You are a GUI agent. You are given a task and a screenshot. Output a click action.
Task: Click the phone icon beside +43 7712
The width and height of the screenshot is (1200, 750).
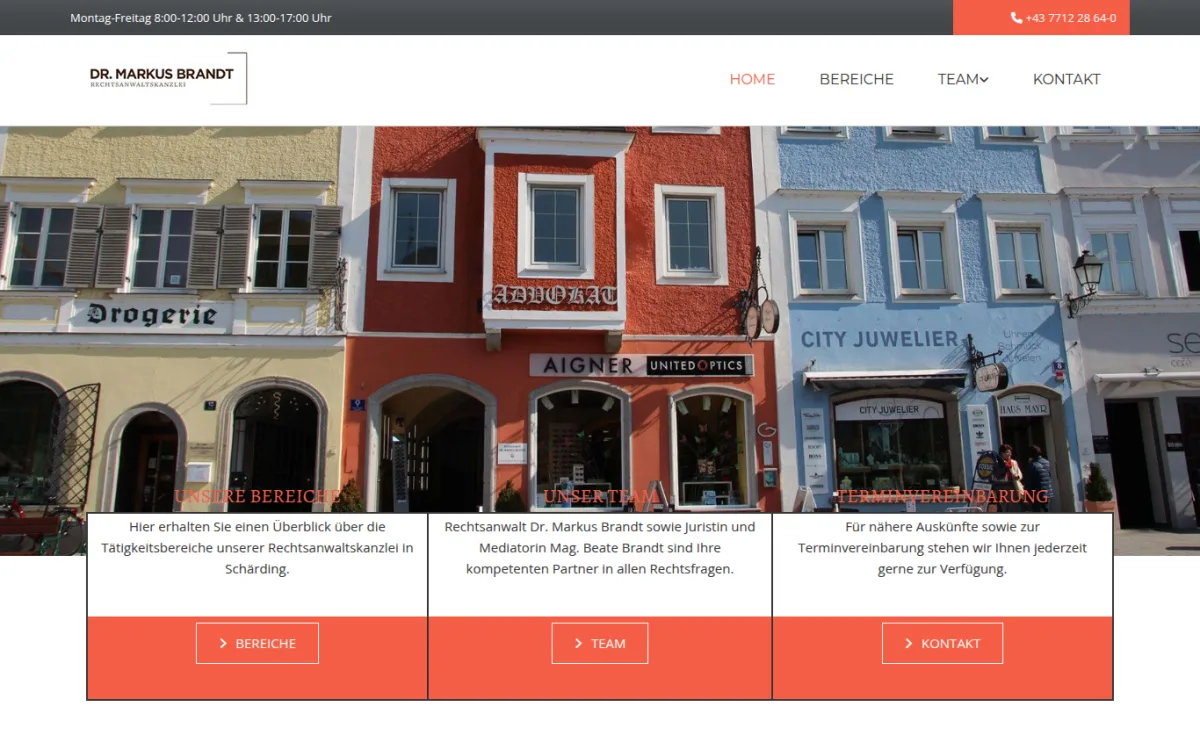[1017, 18]
